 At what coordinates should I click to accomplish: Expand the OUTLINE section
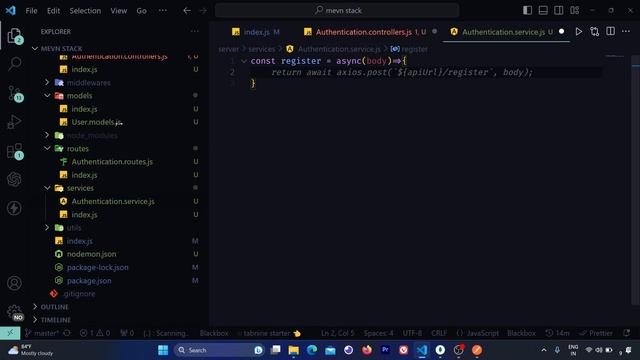coord(35,307)
